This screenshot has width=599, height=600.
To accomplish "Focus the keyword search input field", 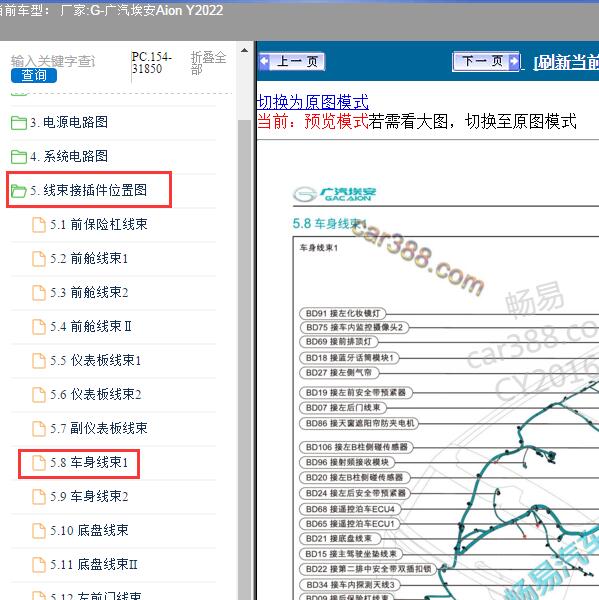I will coord(53,61).
